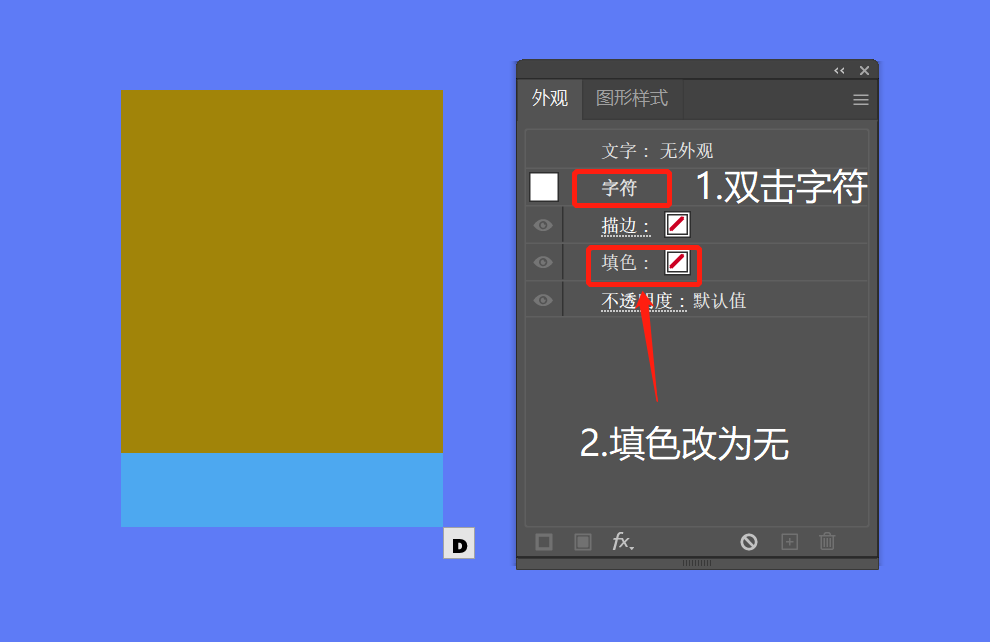Delete selected item with the trash icon

click(x=827, y=541)
